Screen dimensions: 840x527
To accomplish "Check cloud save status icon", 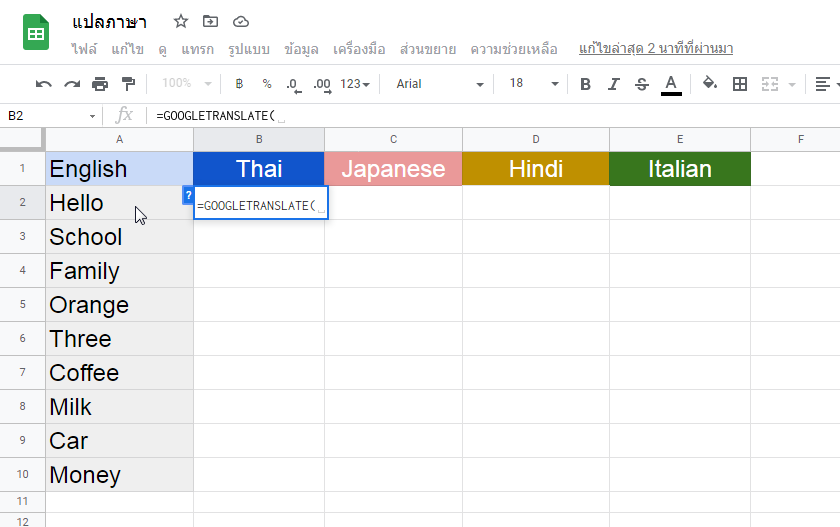I will point(241,21).
